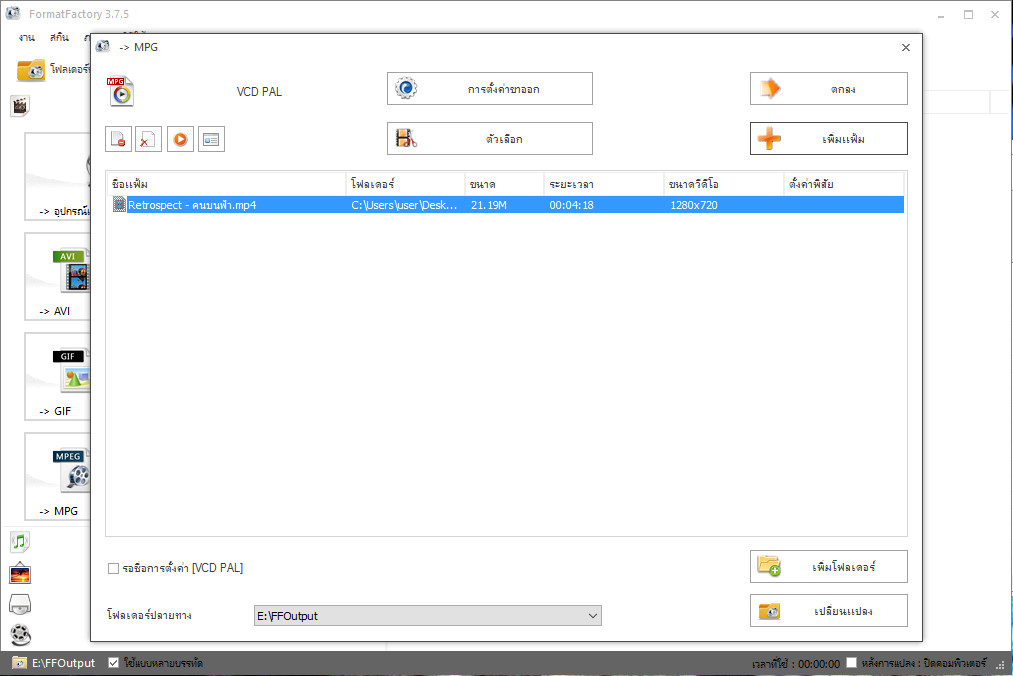Close the -> MPG dialog

pos(906,47)
